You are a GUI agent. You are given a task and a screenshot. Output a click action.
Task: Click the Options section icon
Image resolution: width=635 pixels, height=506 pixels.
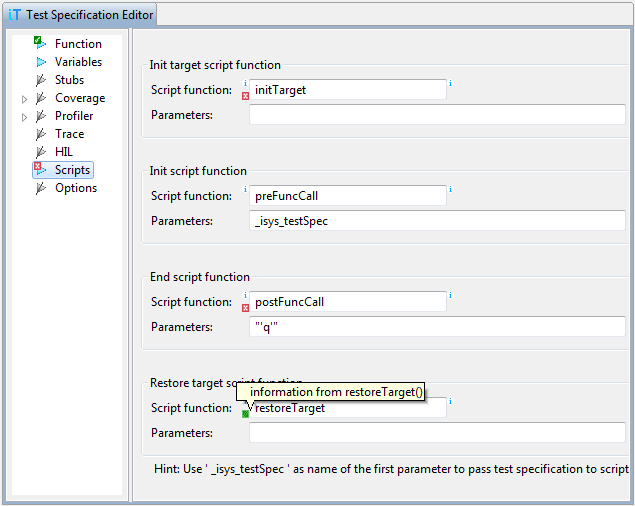tap(41, 188)
